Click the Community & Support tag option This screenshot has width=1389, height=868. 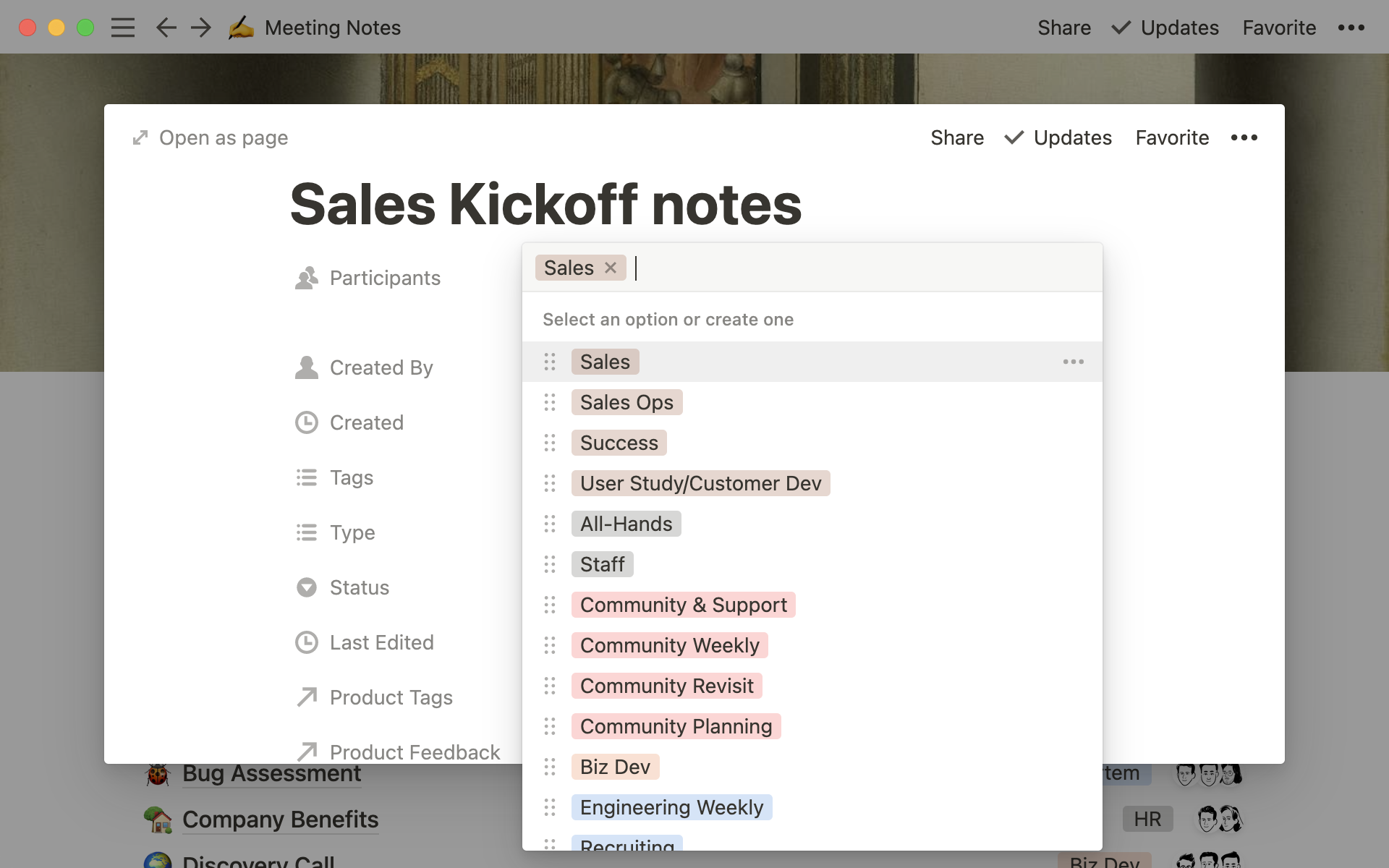tap(683, 604)
